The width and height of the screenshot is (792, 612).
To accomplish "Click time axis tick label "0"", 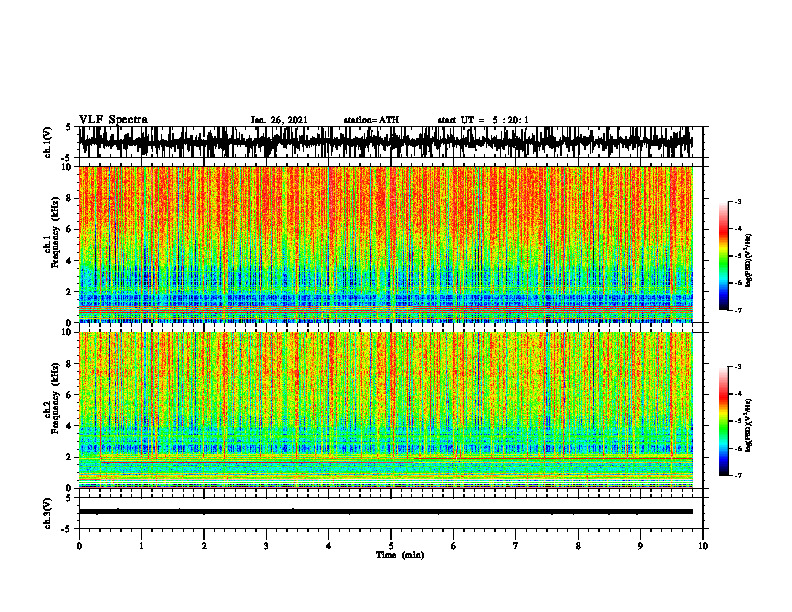I will click(x=79, y=546).
